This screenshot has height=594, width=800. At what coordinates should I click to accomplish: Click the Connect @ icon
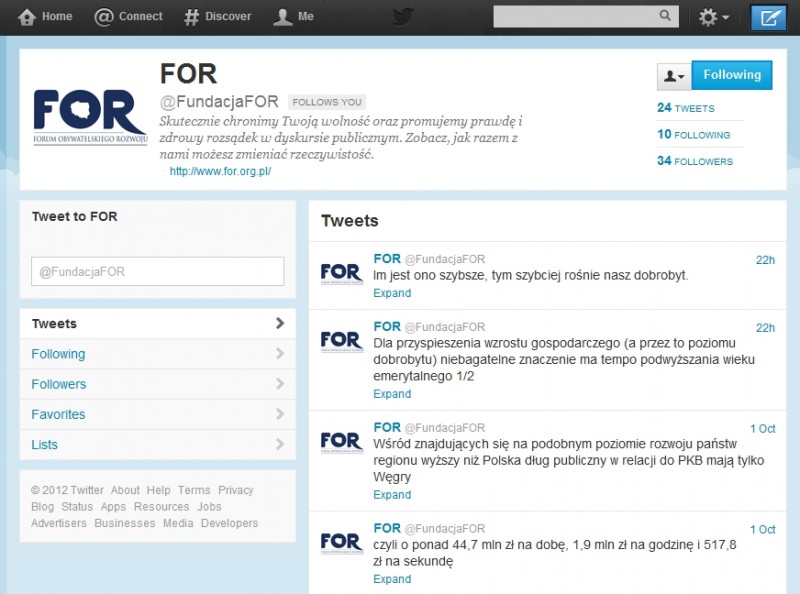tap(104, 17)
